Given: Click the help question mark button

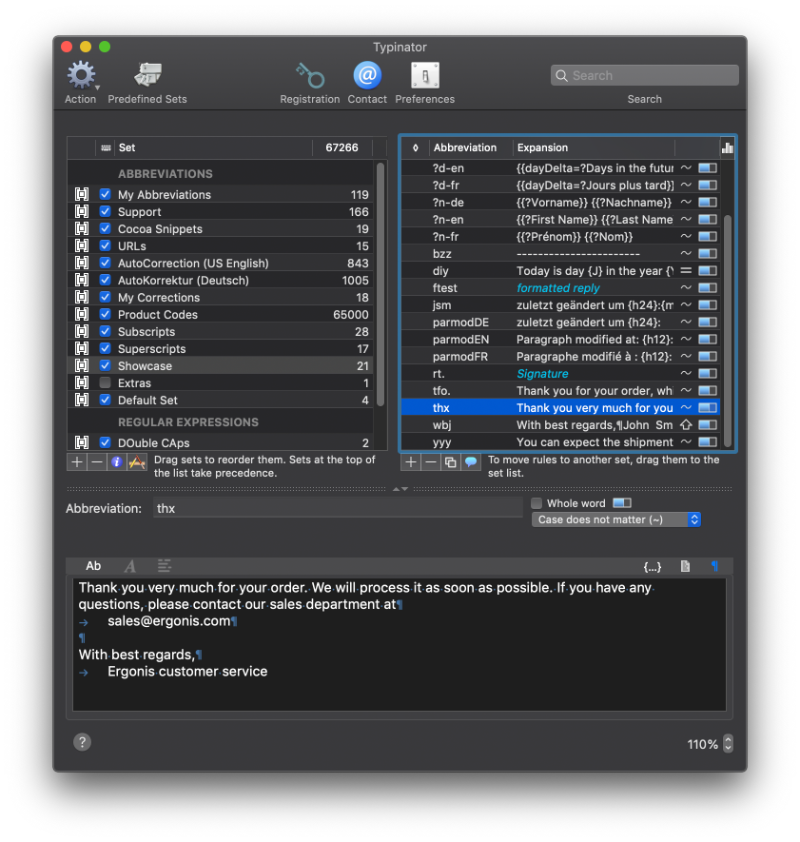Looking at the screenshot, I should 82,741.
